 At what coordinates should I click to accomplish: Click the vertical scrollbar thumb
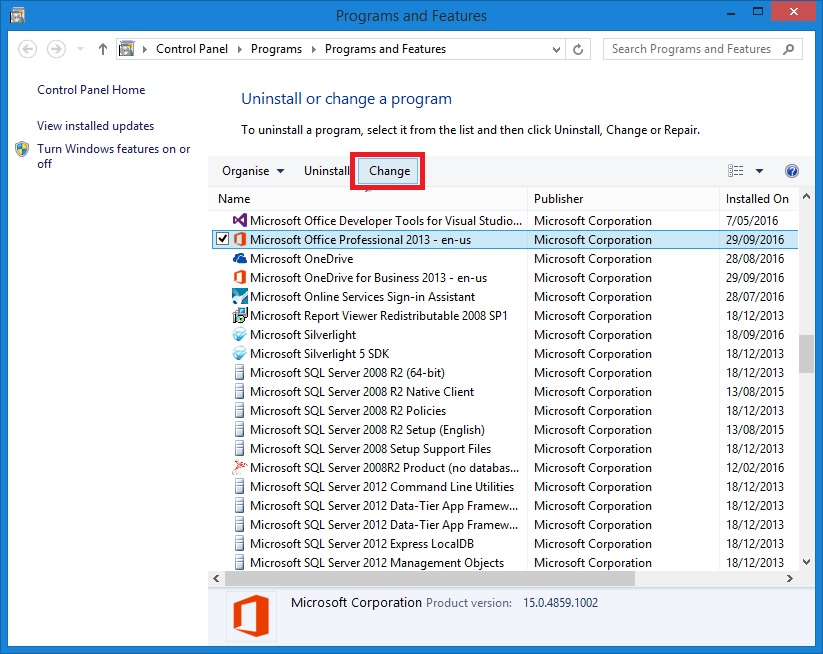806,354
